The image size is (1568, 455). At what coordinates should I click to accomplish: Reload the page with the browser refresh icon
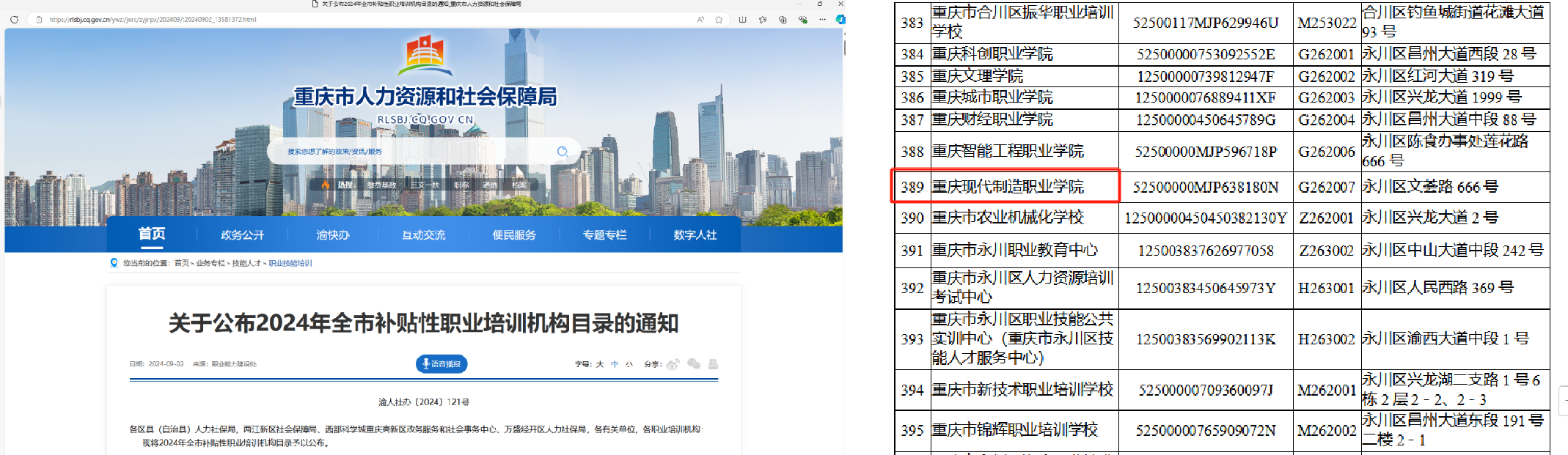(14, 20)
